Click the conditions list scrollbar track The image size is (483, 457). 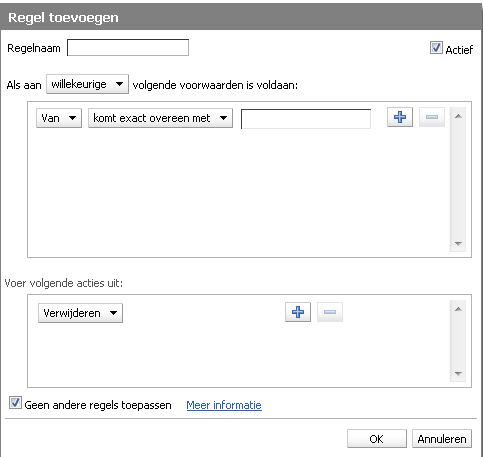pos(458,180)
